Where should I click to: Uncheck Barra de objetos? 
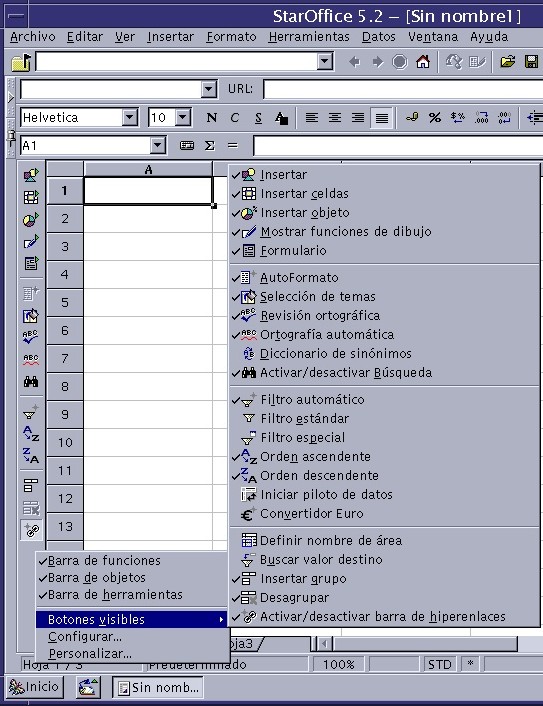(131, 578)
